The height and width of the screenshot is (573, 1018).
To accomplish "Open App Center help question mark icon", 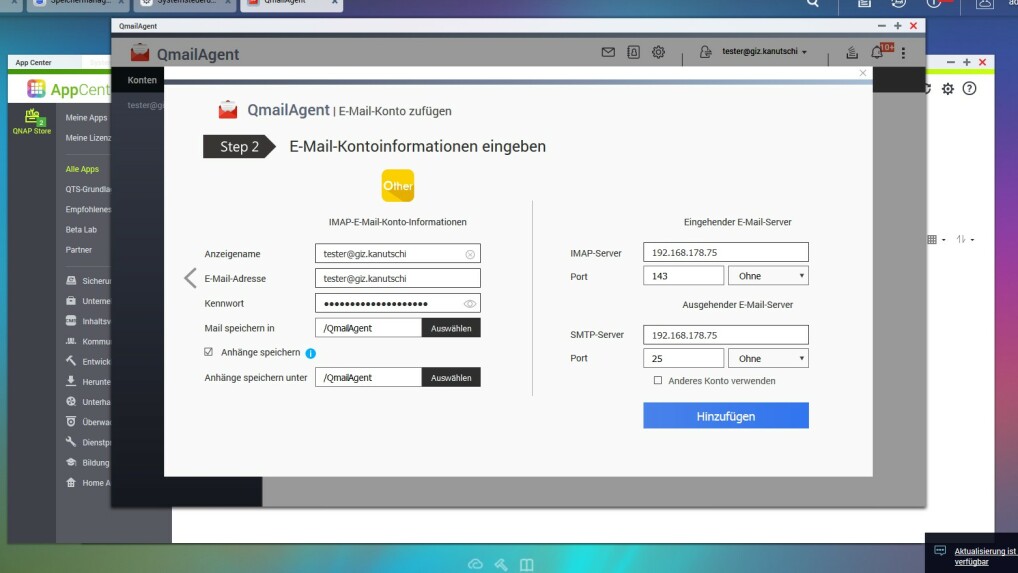I will (x=969, y=88).
